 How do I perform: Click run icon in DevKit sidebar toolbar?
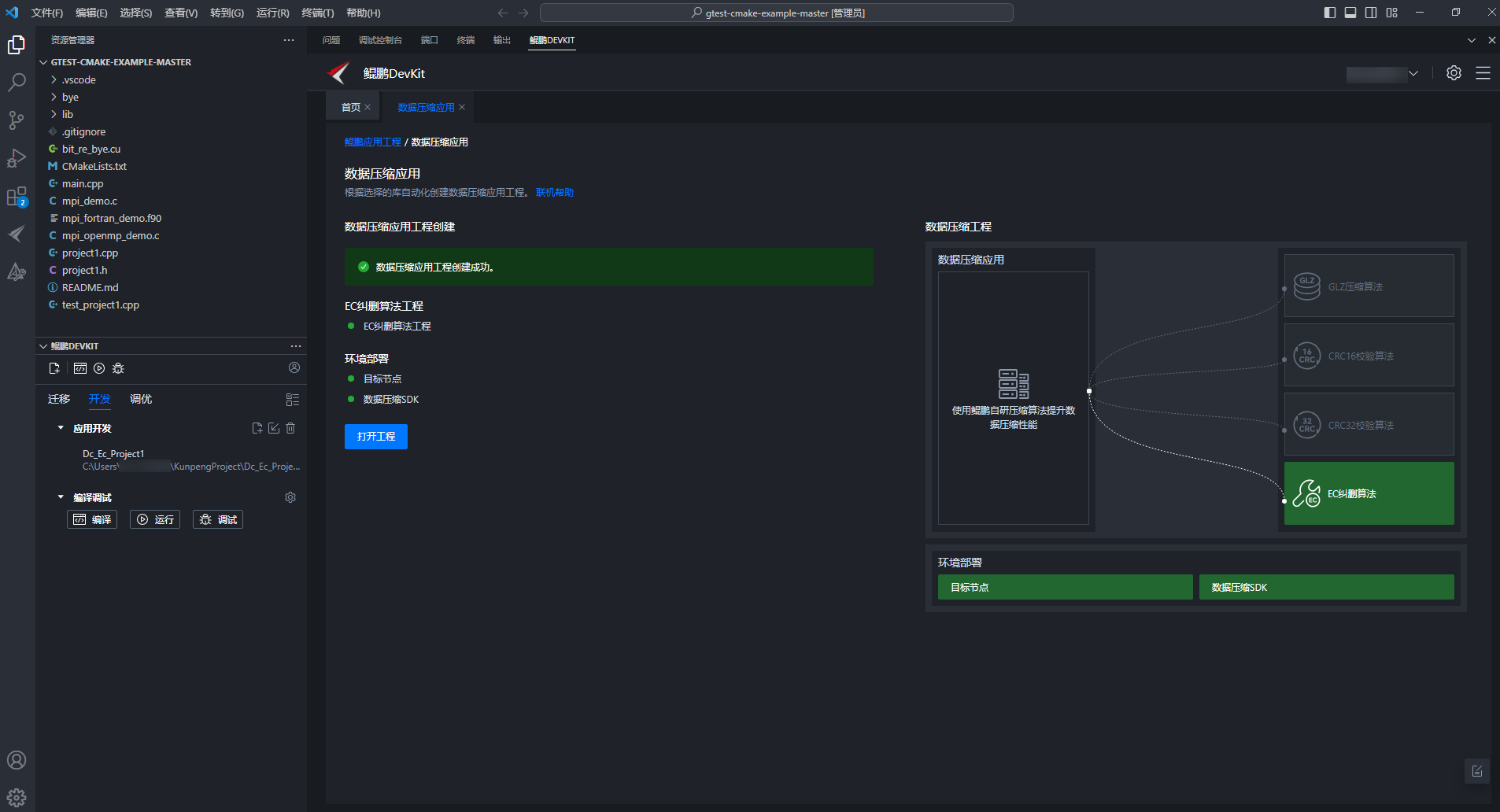(x=99, y=368)
